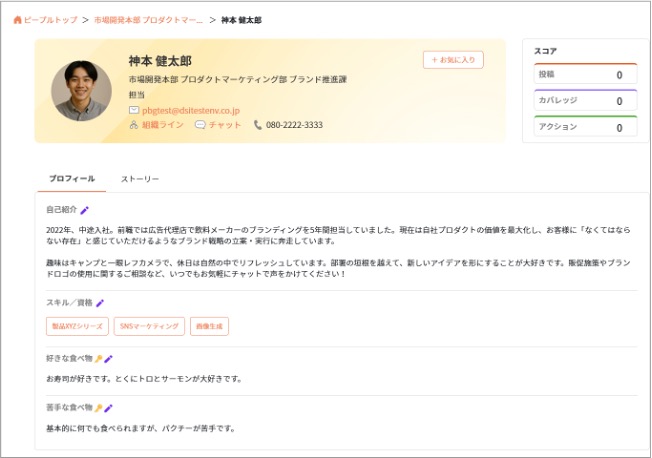Click key icon next to 苦手な食べ物

[99, 408]
